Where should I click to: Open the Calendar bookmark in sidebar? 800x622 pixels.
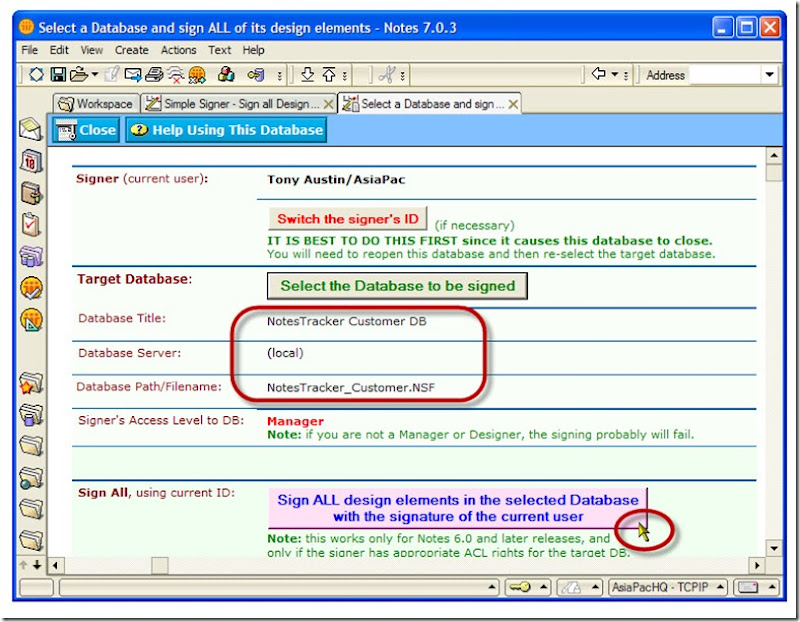coord(31,161)
